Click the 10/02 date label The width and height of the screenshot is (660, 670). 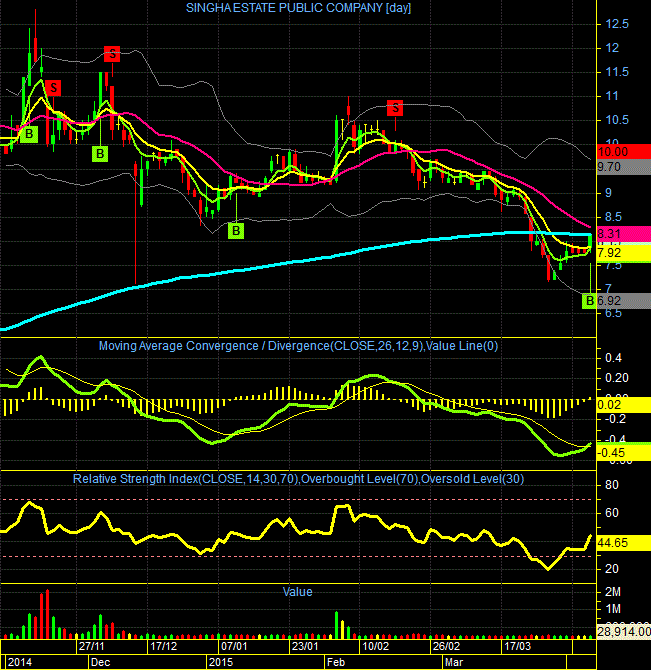375,646
